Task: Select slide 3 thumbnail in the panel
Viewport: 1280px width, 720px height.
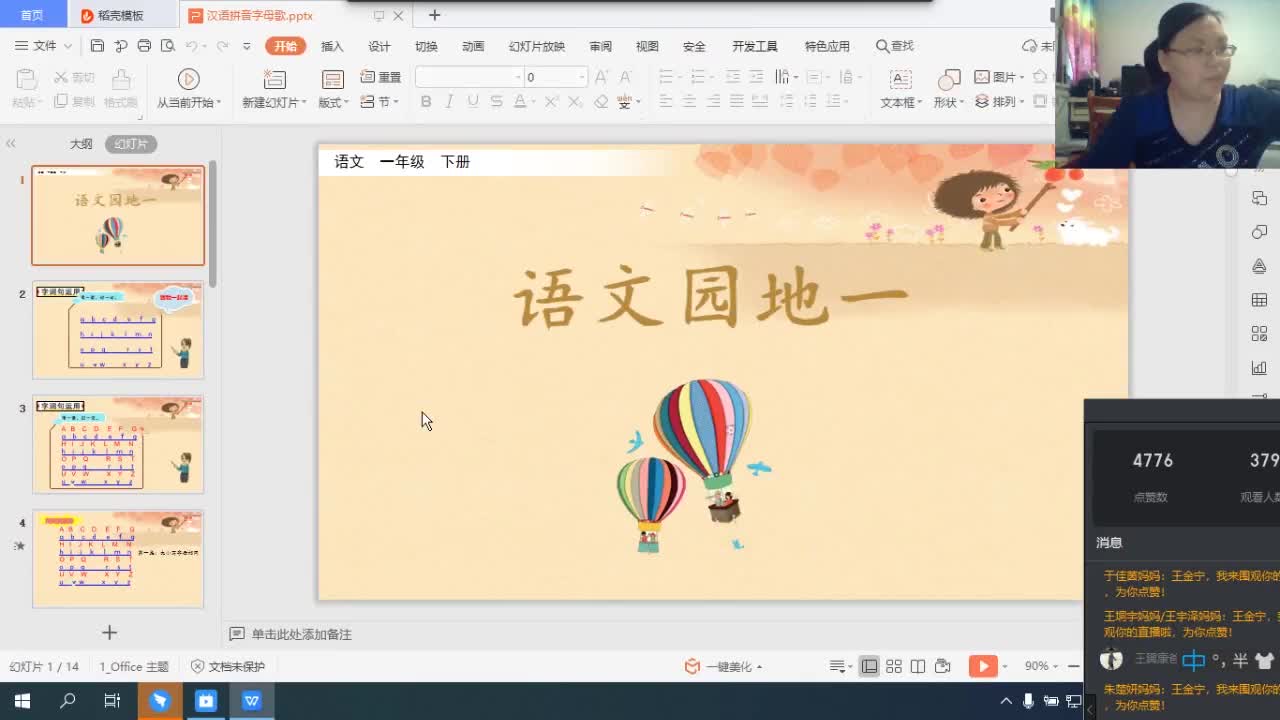Action: (x=118, y=444)
